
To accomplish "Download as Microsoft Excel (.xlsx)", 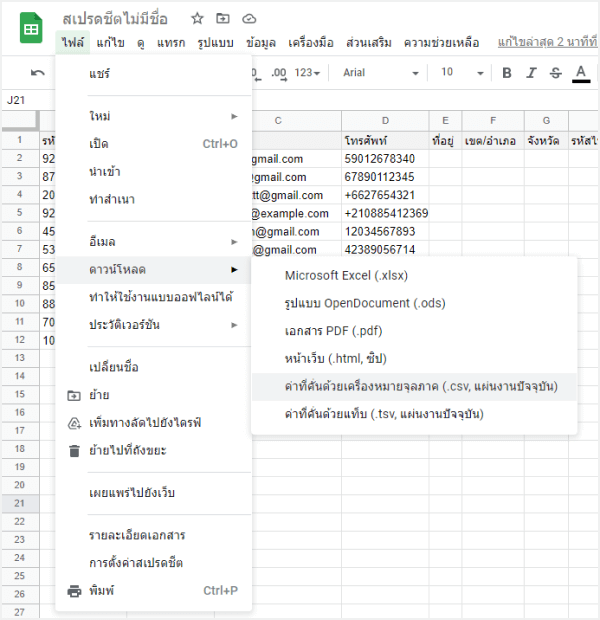I will [x=346, y=275].
